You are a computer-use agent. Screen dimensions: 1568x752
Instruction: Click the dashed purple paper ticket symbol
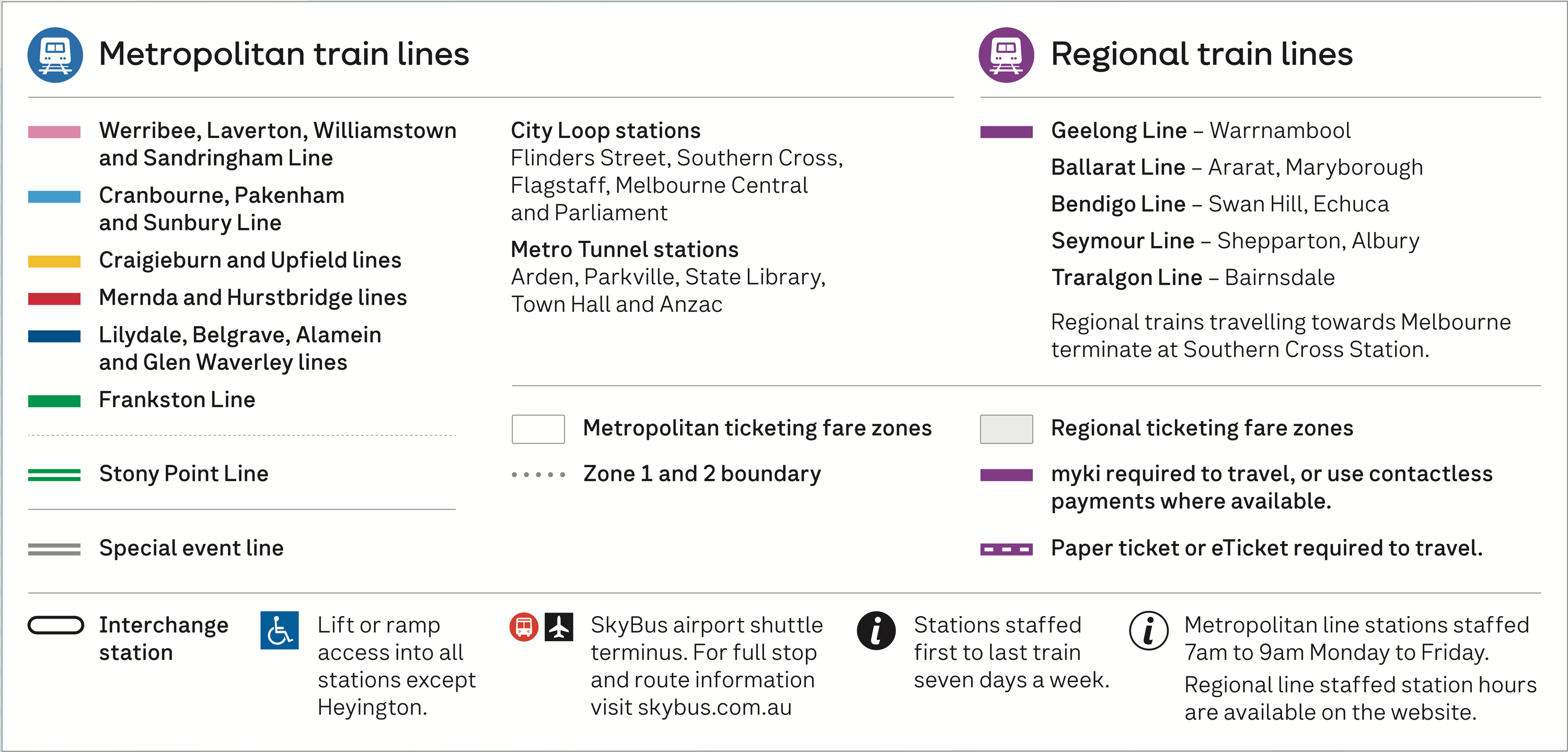(x=1006, y=549)
